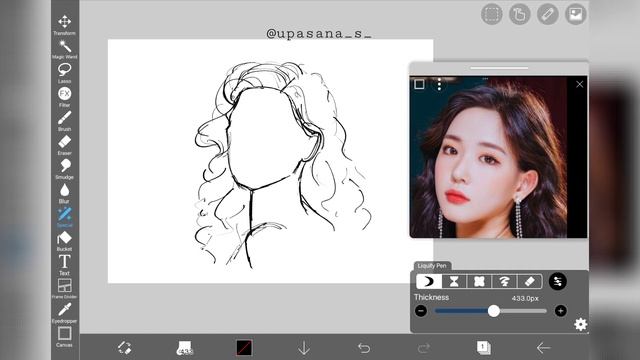Image resolution: width=640 pixels, height=360 pixels.
Task: Select the Transform tool
Action: pyautogui.click(x=64, y=24)
